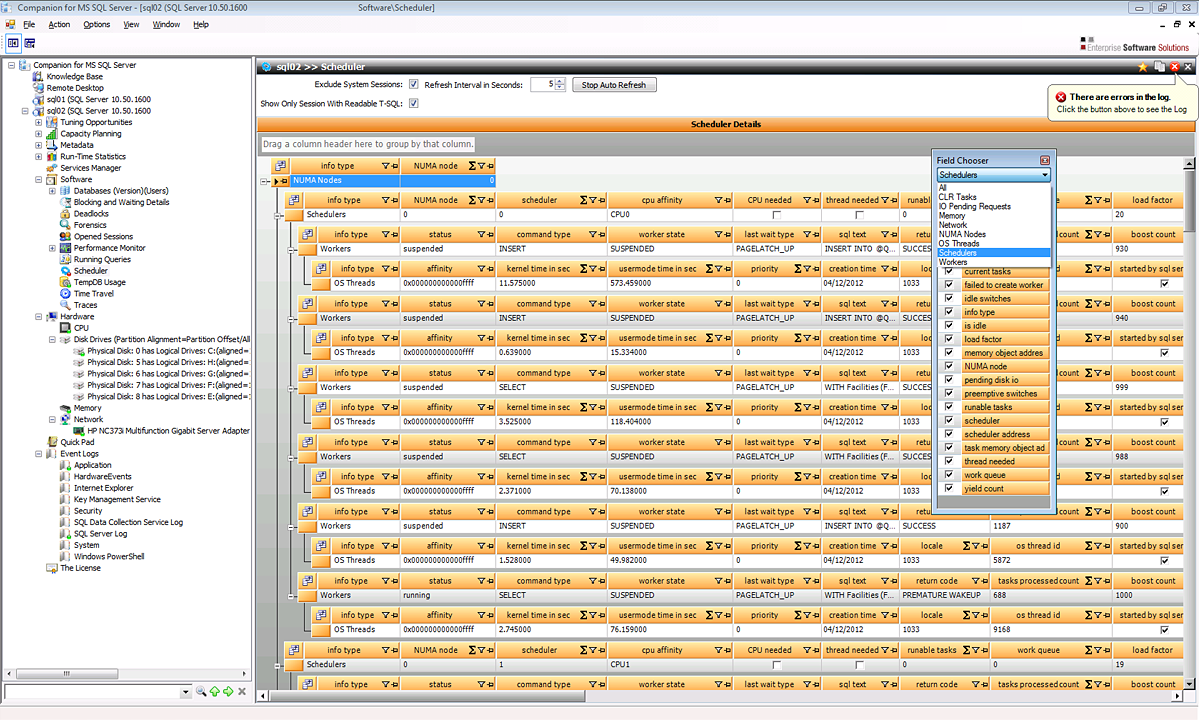The width and height of the screenshot is (1199, 721).
Task: Click the search magnifier icon below tree
Action: pyautogui.click(x=201, y=691)
